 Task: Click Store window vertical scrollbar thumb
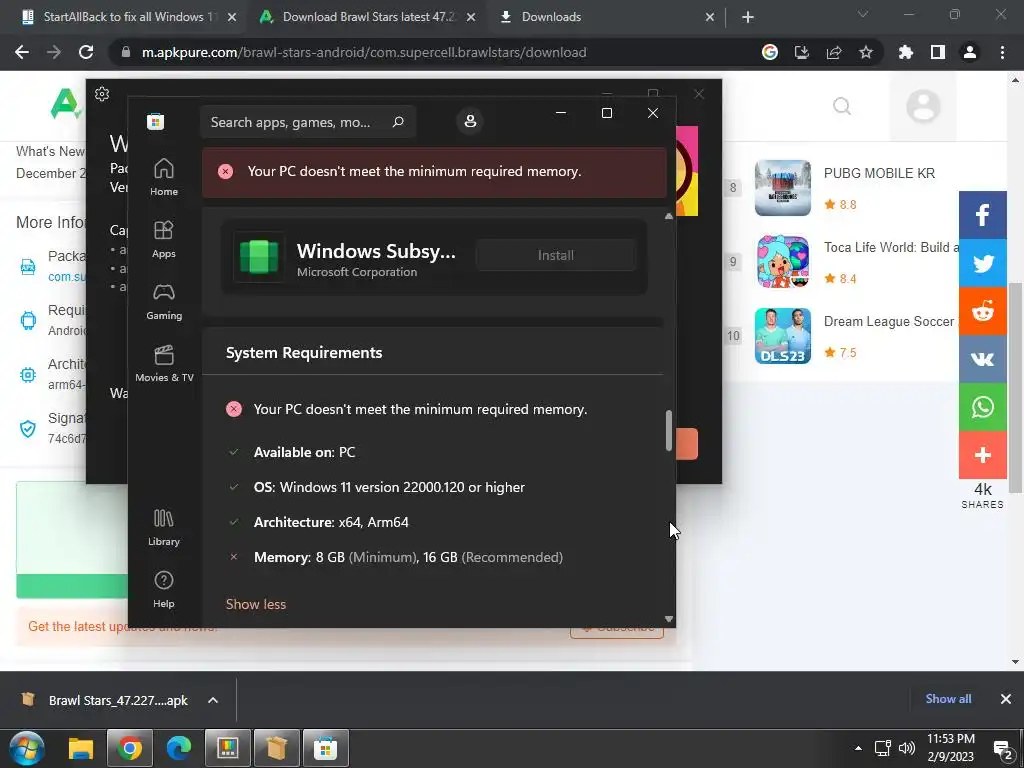tap(668, 430)
